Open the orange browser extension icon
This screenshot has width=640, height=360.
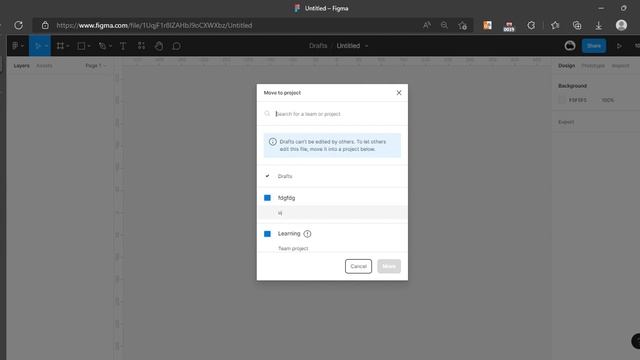tap(487, 25)
